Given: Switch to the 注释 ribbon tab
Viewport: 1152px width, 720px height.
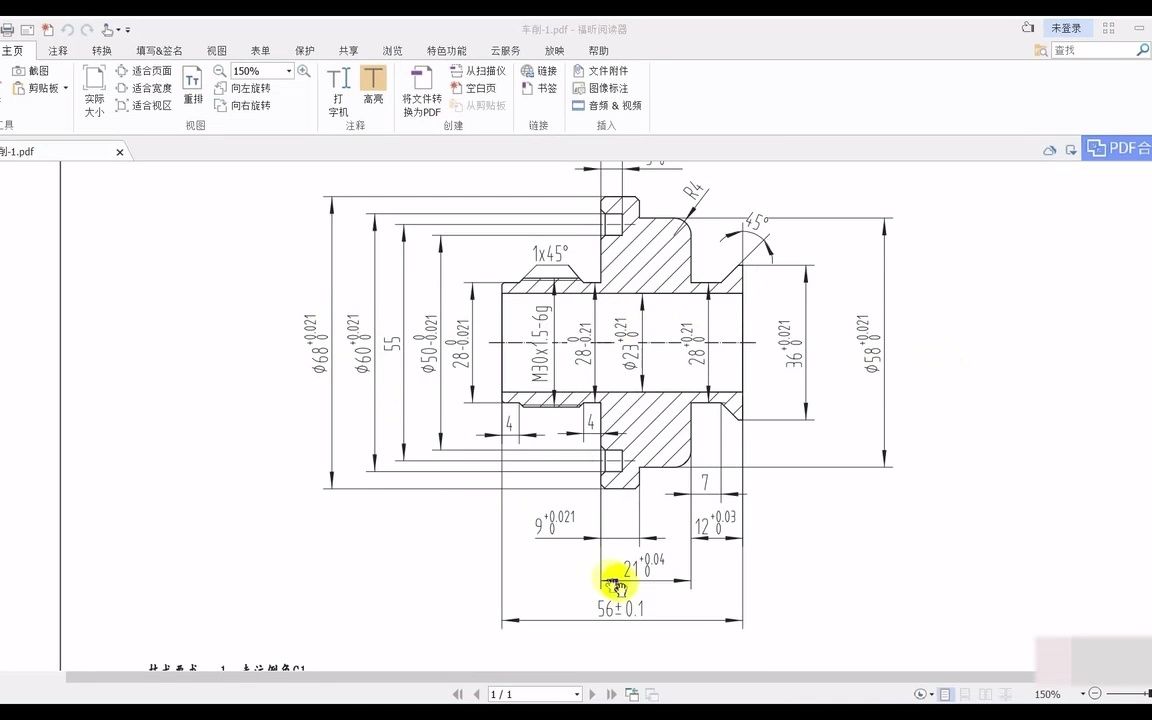Looking at the screenshot, I should tap(57, 49).
